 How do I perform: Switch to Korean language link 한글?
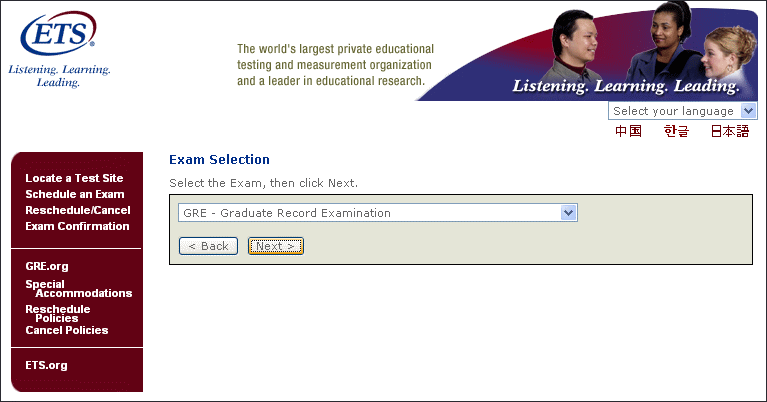click(676, 131)
